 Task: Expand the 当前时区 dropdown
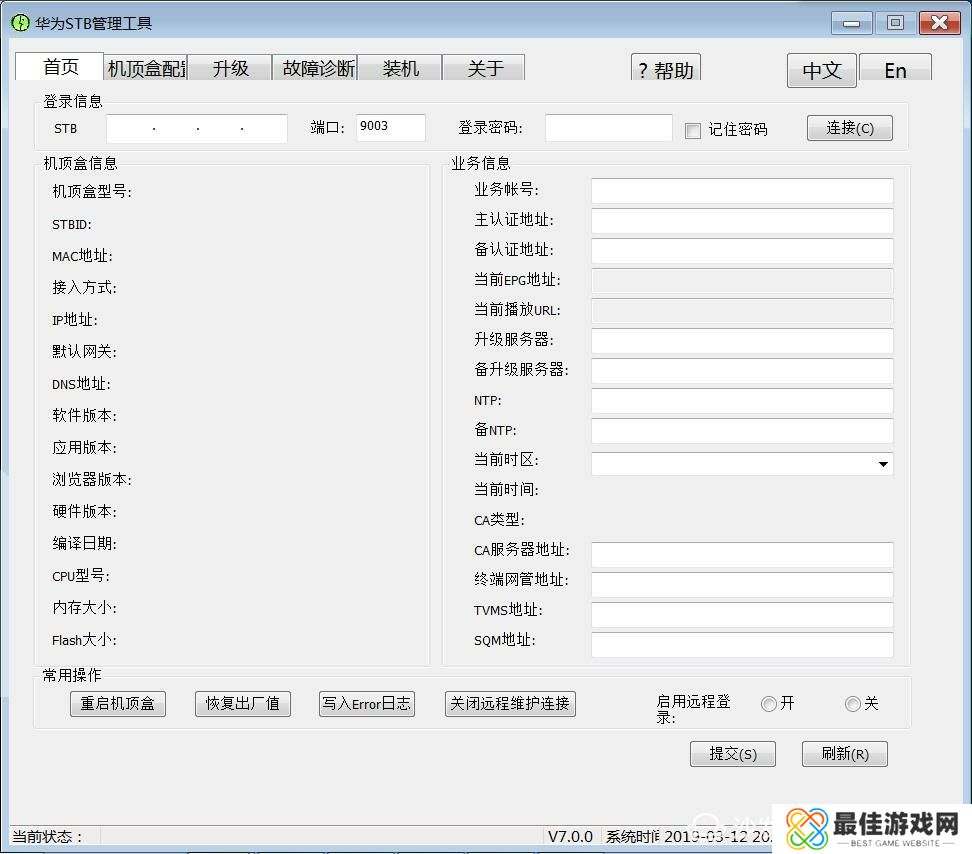pos(883,464)
